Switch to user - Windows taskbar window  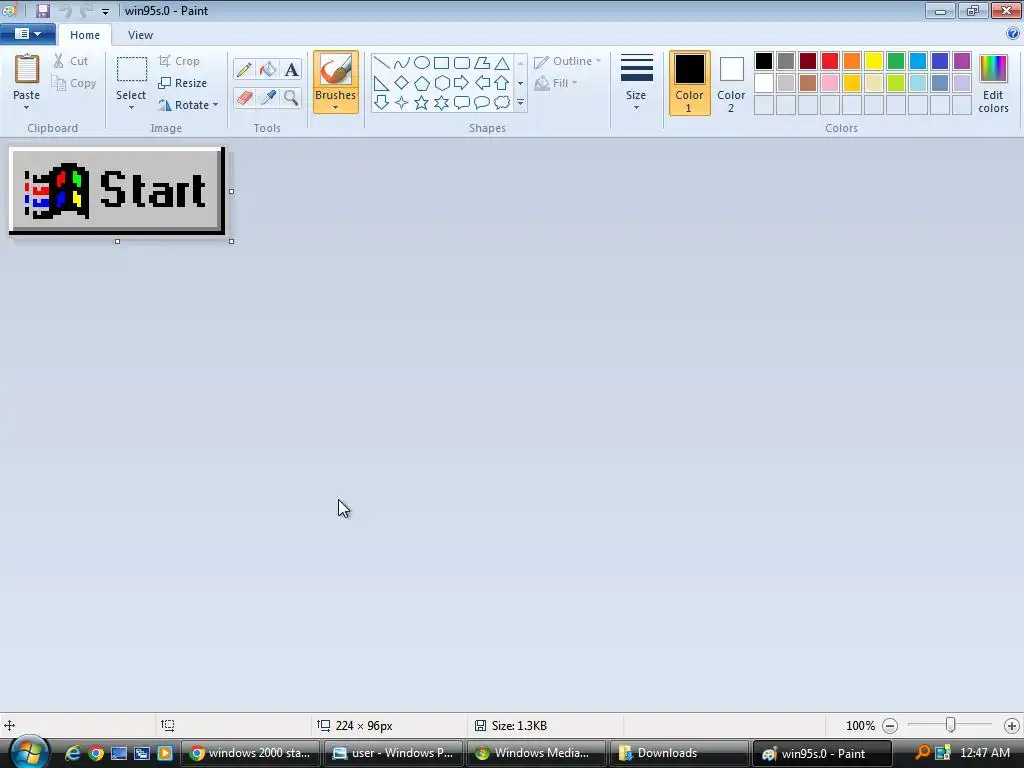click(393, 753)
